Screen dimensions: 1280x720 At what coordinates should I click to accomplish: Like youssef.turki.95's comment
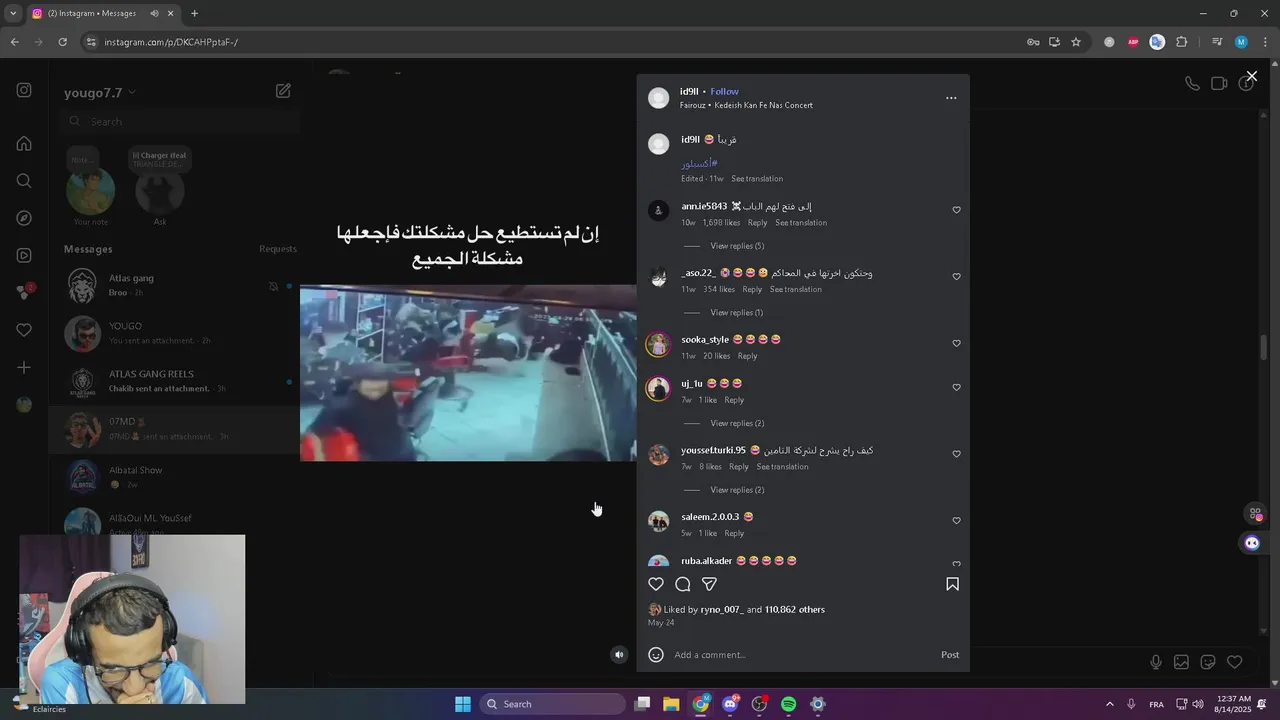956,454
